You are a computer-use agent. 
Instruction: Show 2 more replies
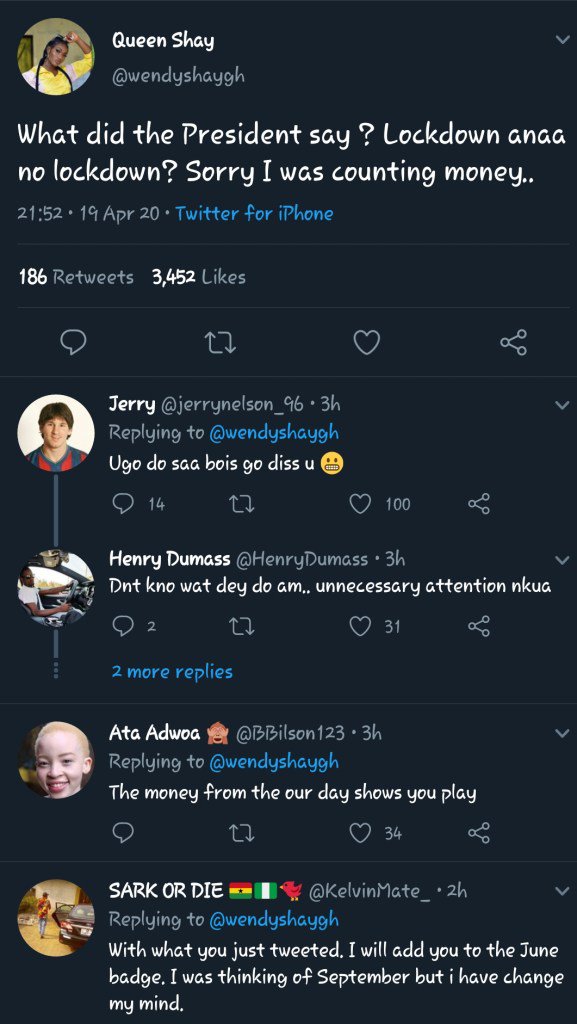pos(172,671)
